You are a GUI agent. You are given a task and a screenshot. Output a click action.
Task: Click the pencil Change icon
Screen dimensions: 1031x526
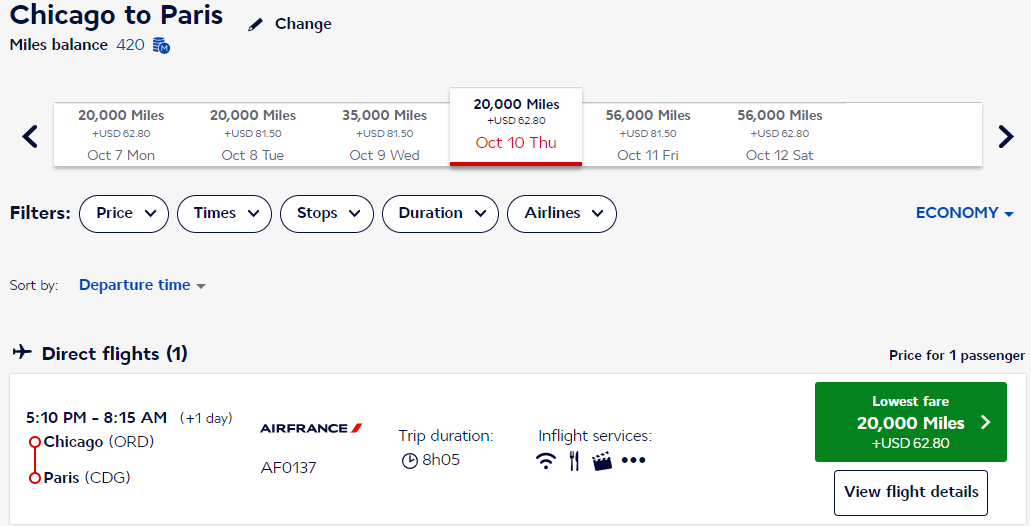pyautogui.click(x=257, y=24)
